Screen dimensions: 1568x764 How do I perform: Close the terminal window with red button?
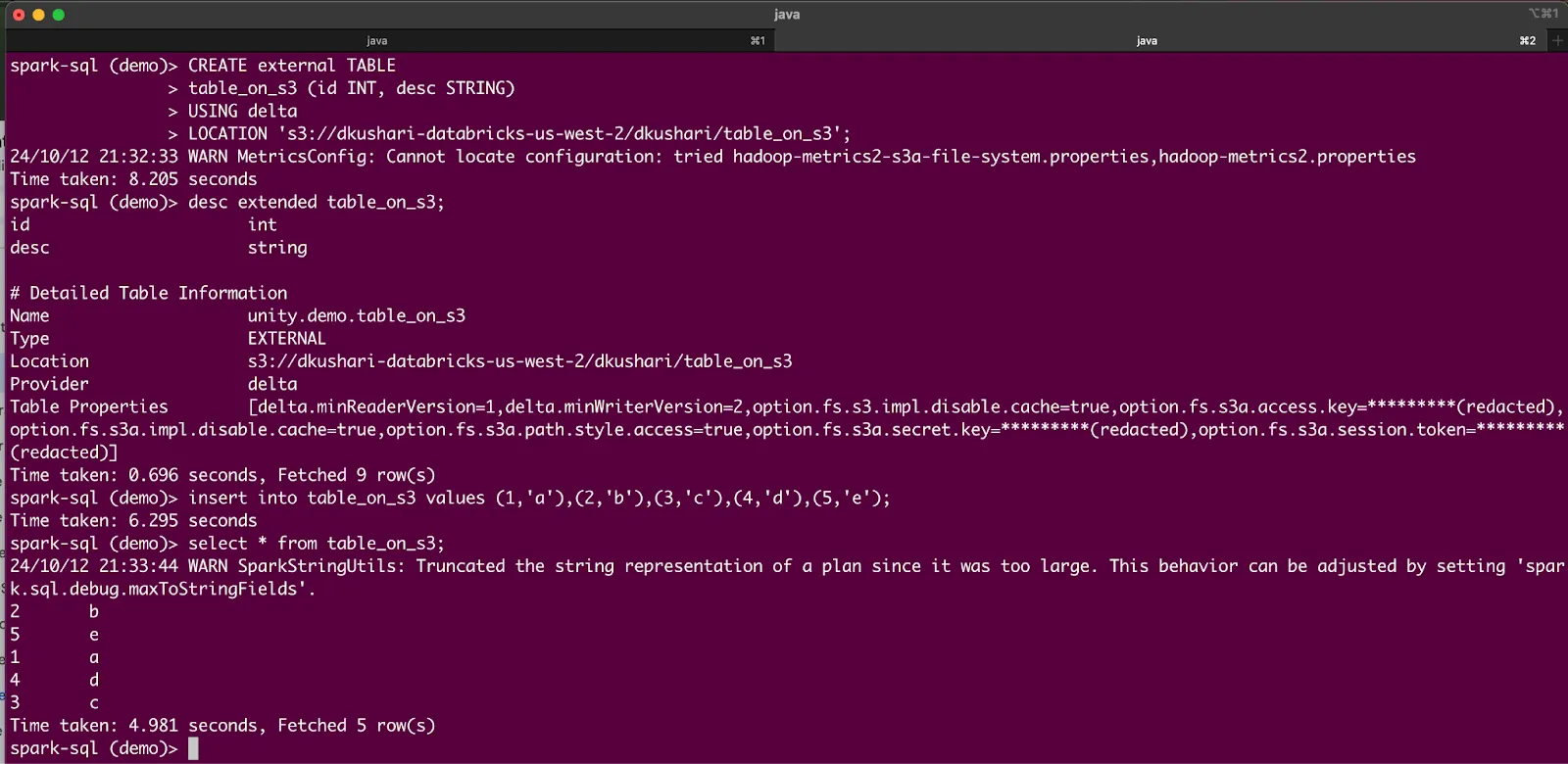(x=19, y=15)
